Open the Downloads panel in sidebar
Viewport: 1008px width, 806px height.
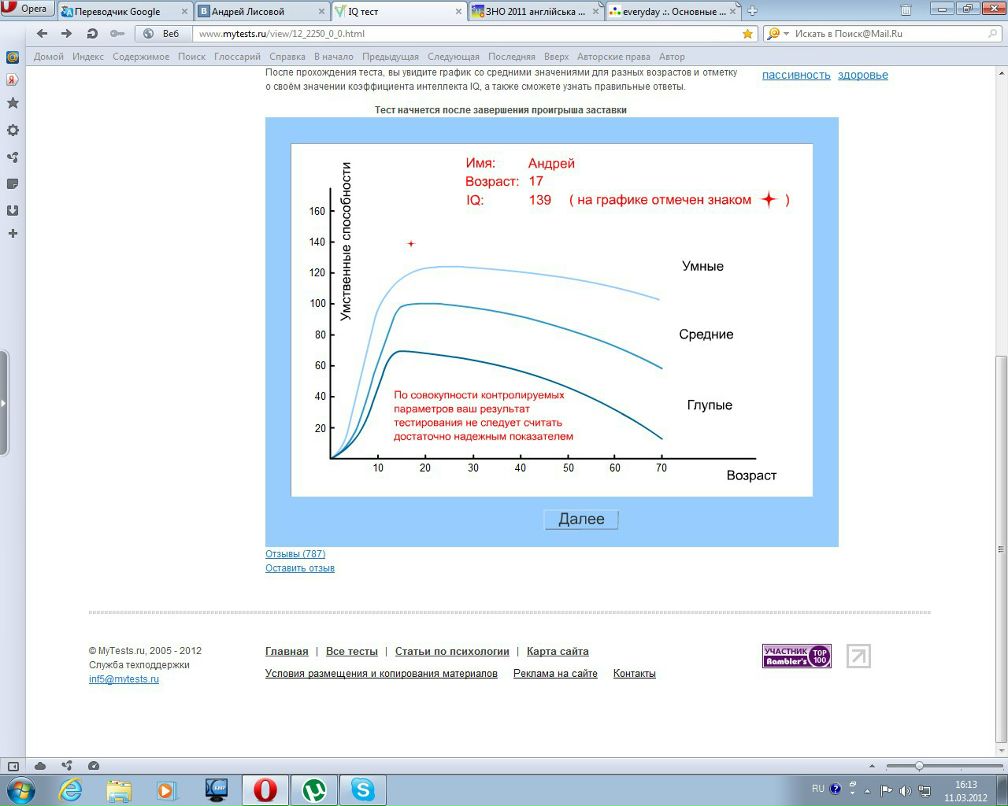click(13, 210)
